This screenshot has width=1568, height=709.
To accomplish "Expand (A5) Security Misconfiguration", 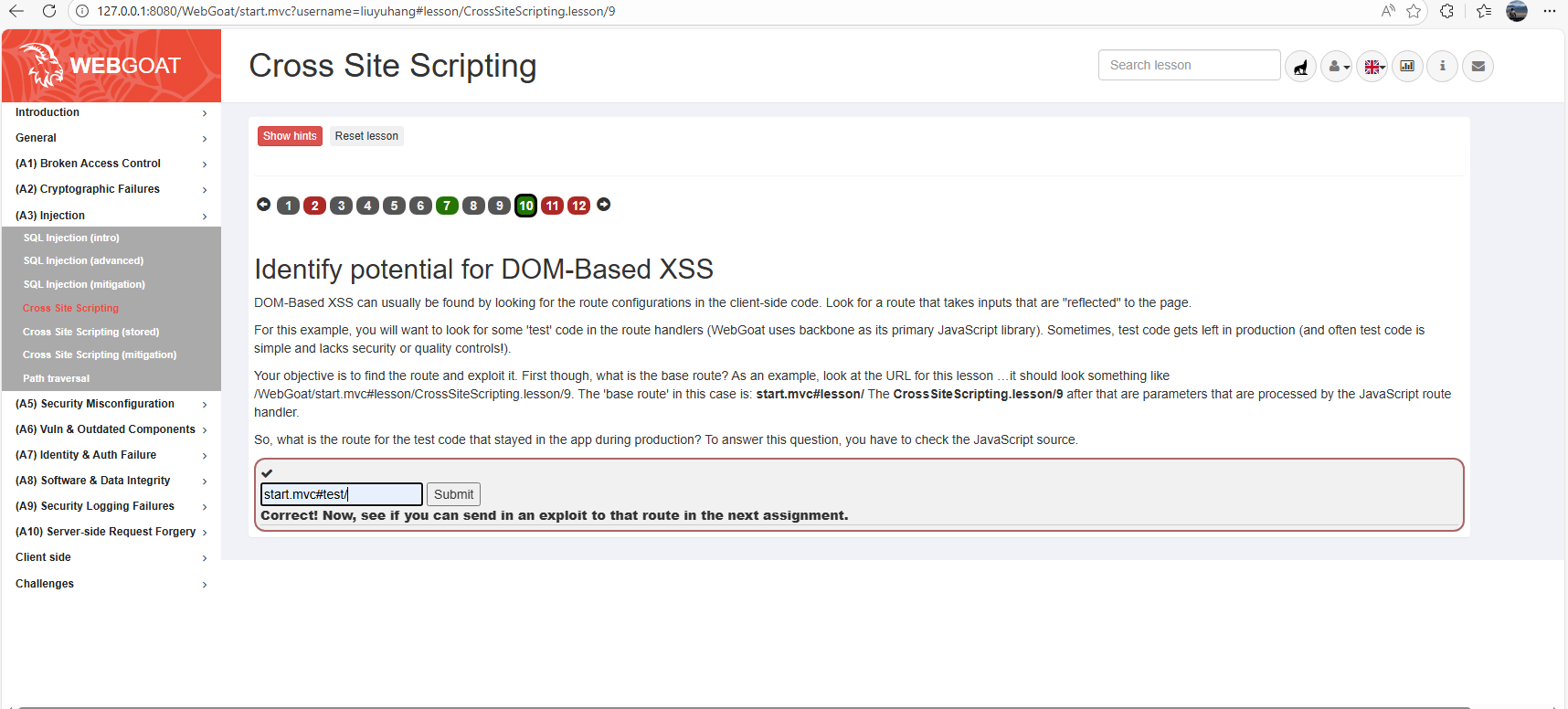I will coord(111,404).
